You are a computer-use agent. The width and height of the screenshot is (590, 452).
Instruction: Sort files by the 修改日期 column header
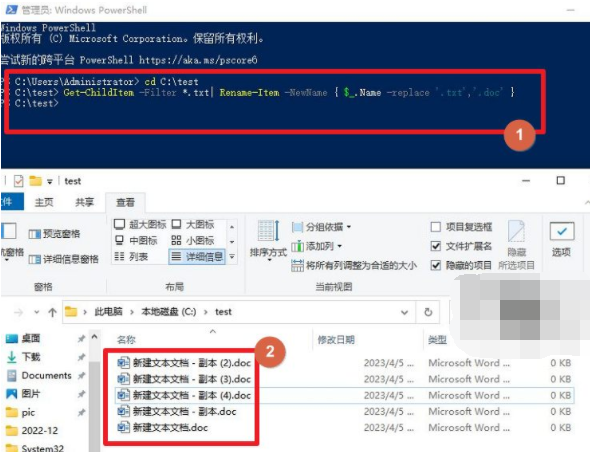[x=336, y=340]
